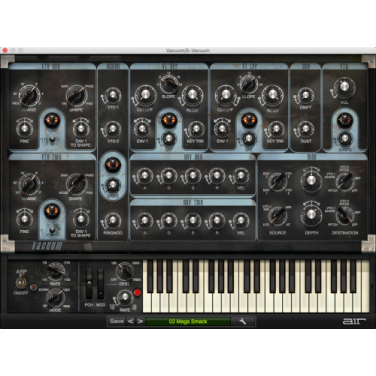This screenshot has width=376, height=376.
Task: Click the PCH pitch bend wheel
Action: coord(89,284)
